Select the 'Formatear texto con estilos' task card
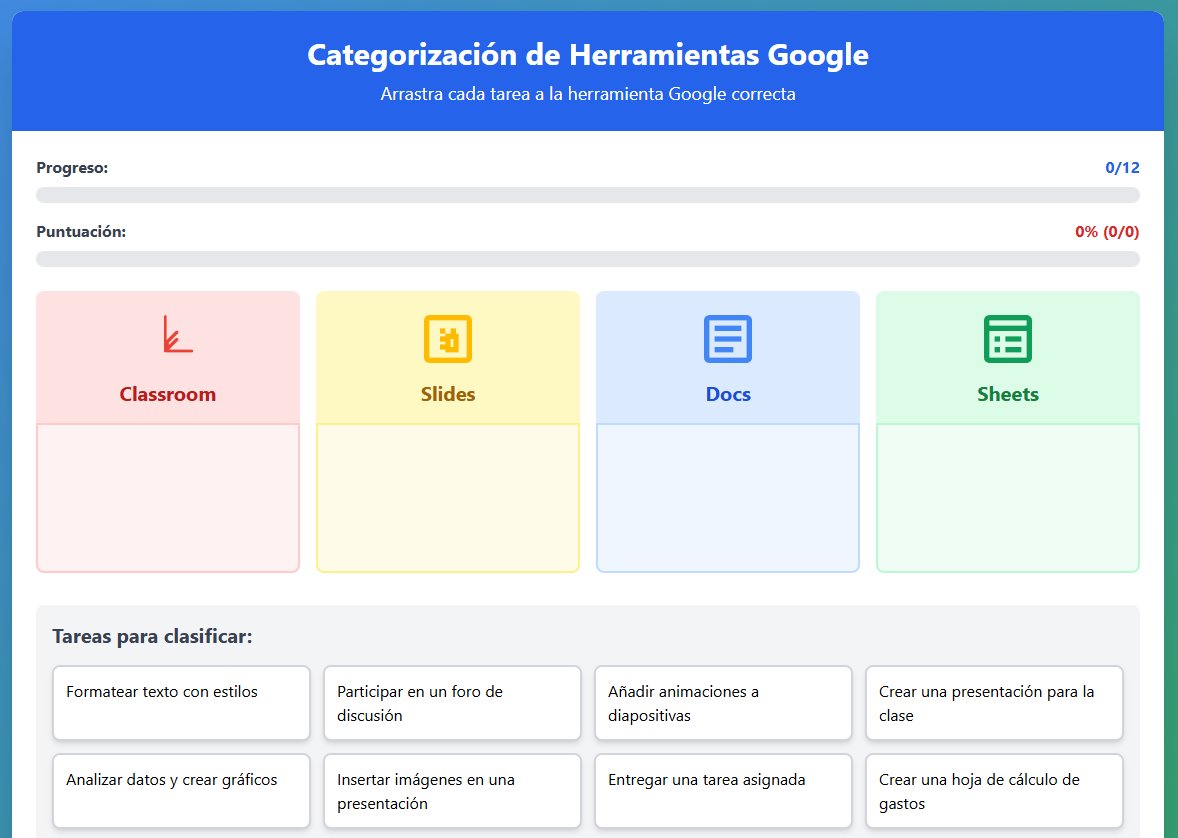Image resolution: width=1178 pixels, height=838 pixels. click(x=181, y=703)
